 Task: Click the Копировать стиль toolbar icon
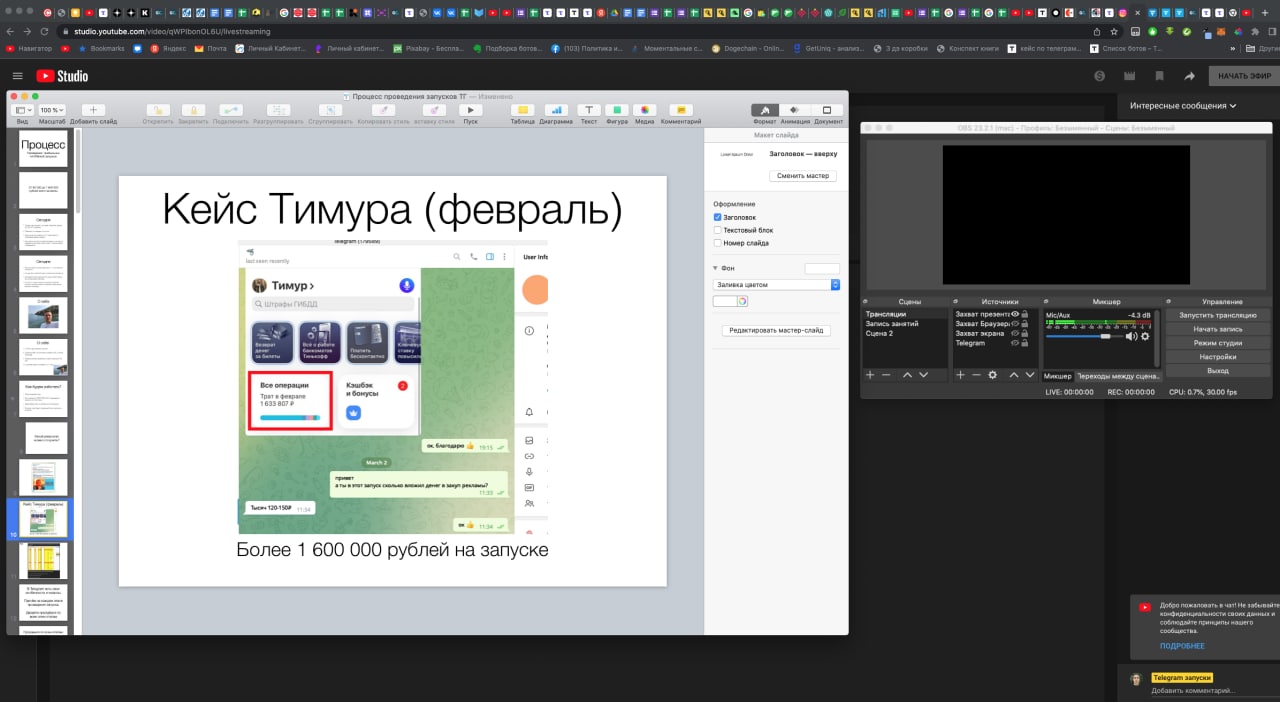click(x=383, y=110)
